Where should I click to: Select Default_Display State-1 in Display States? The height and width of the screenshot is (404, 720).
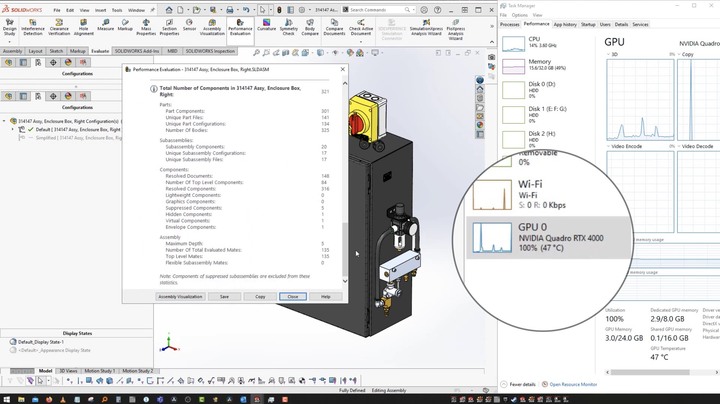(x=42, y=342)
